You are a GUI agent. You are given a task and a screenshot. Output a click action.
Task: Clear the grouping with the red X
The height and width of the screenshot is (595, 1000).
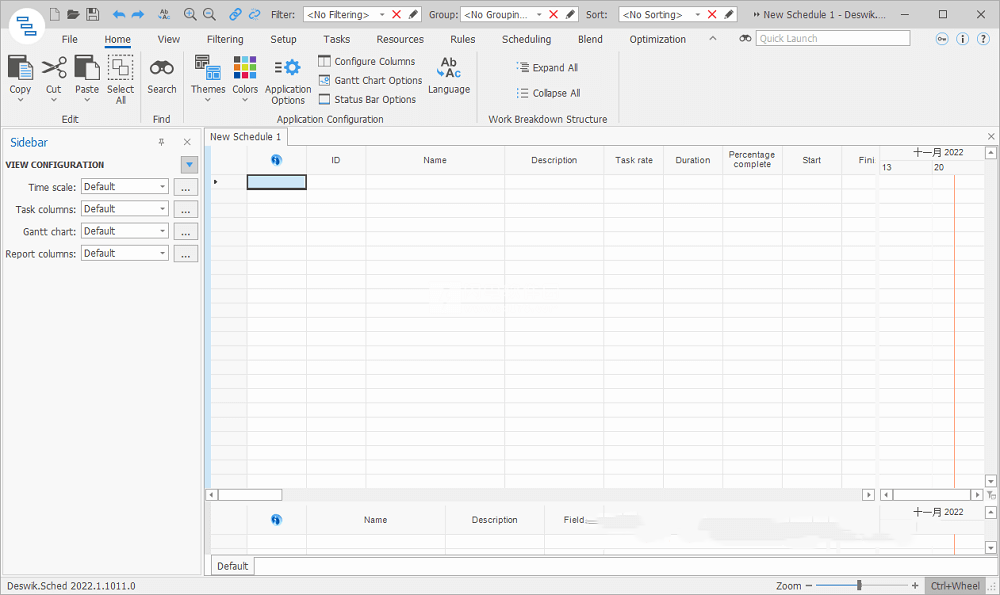(x=554, y=14)
